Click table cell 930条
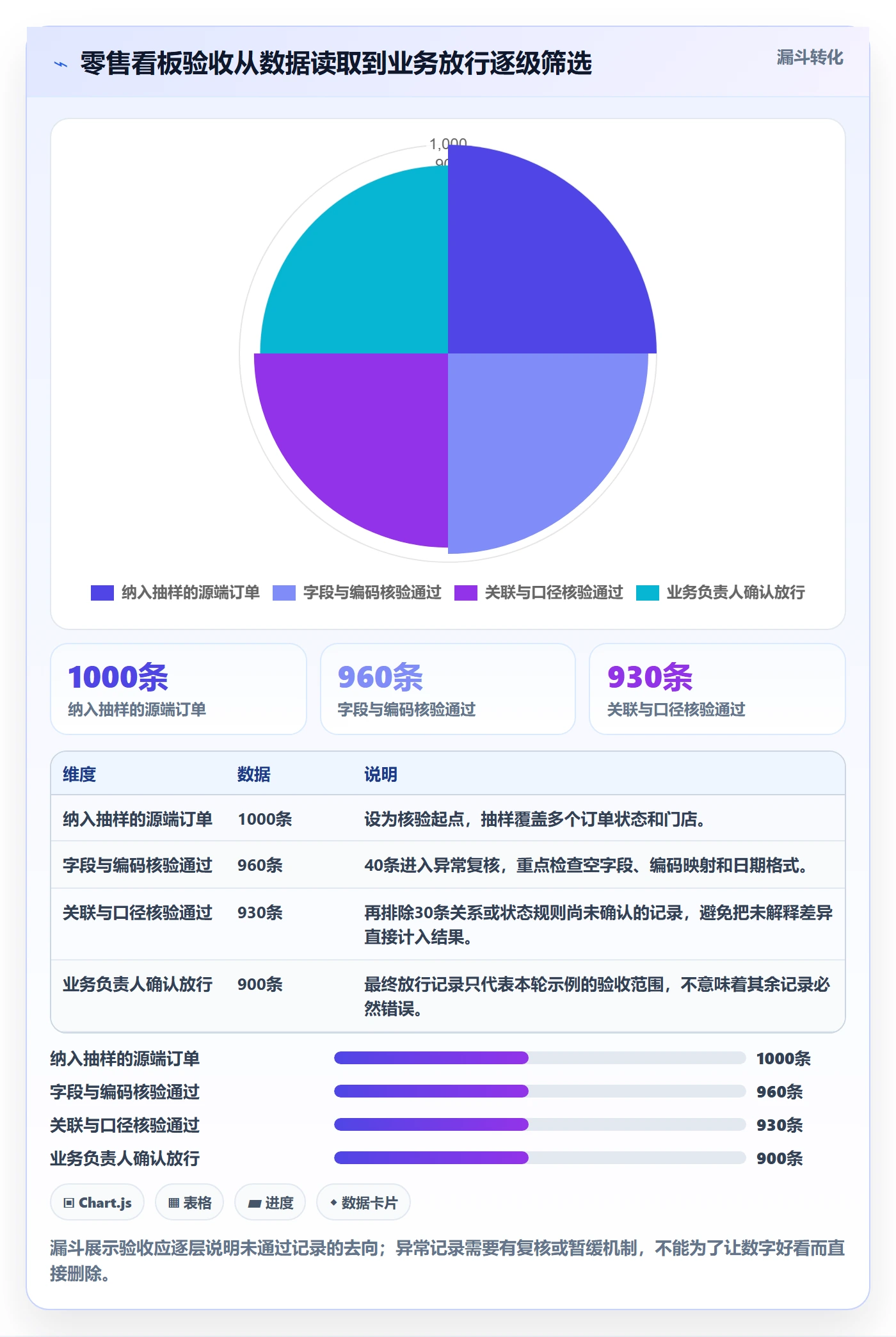 260,912
